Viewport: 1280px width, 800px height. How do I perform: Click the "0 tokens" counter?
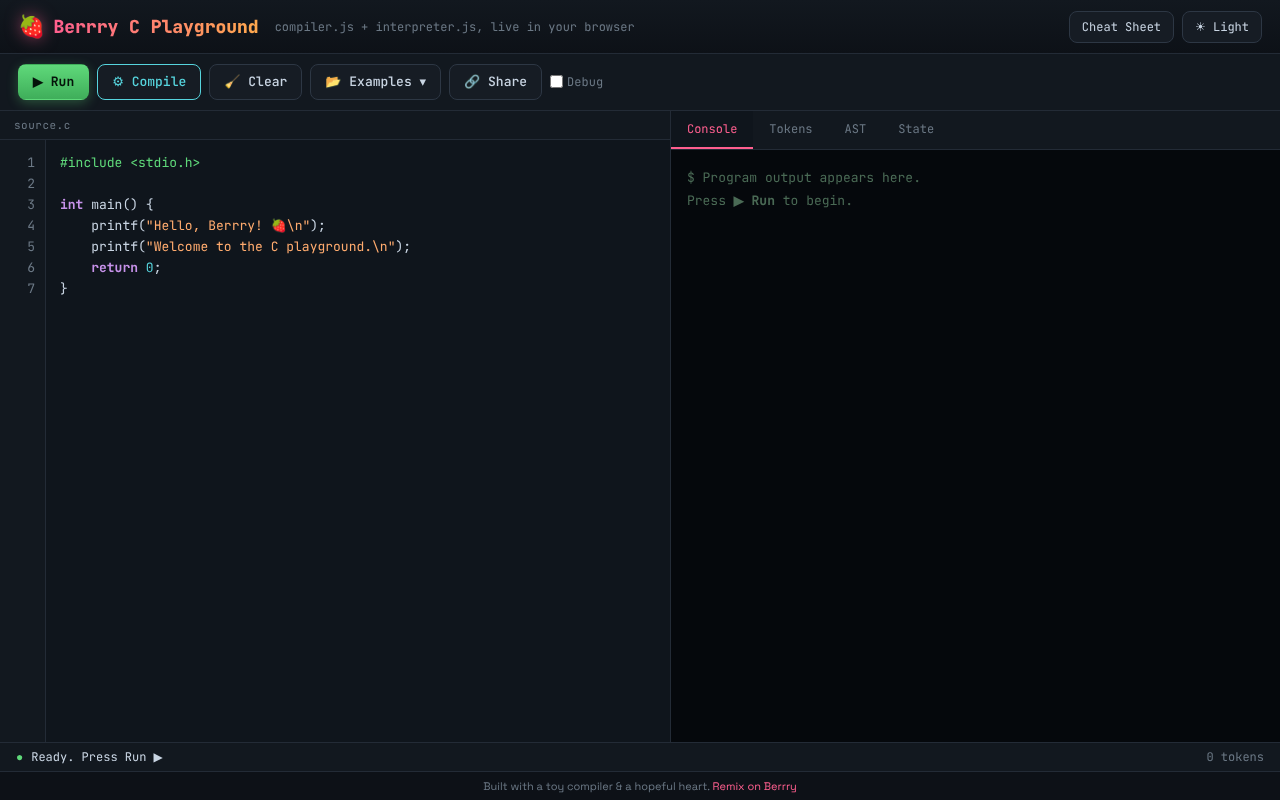tap(1235, 757)
